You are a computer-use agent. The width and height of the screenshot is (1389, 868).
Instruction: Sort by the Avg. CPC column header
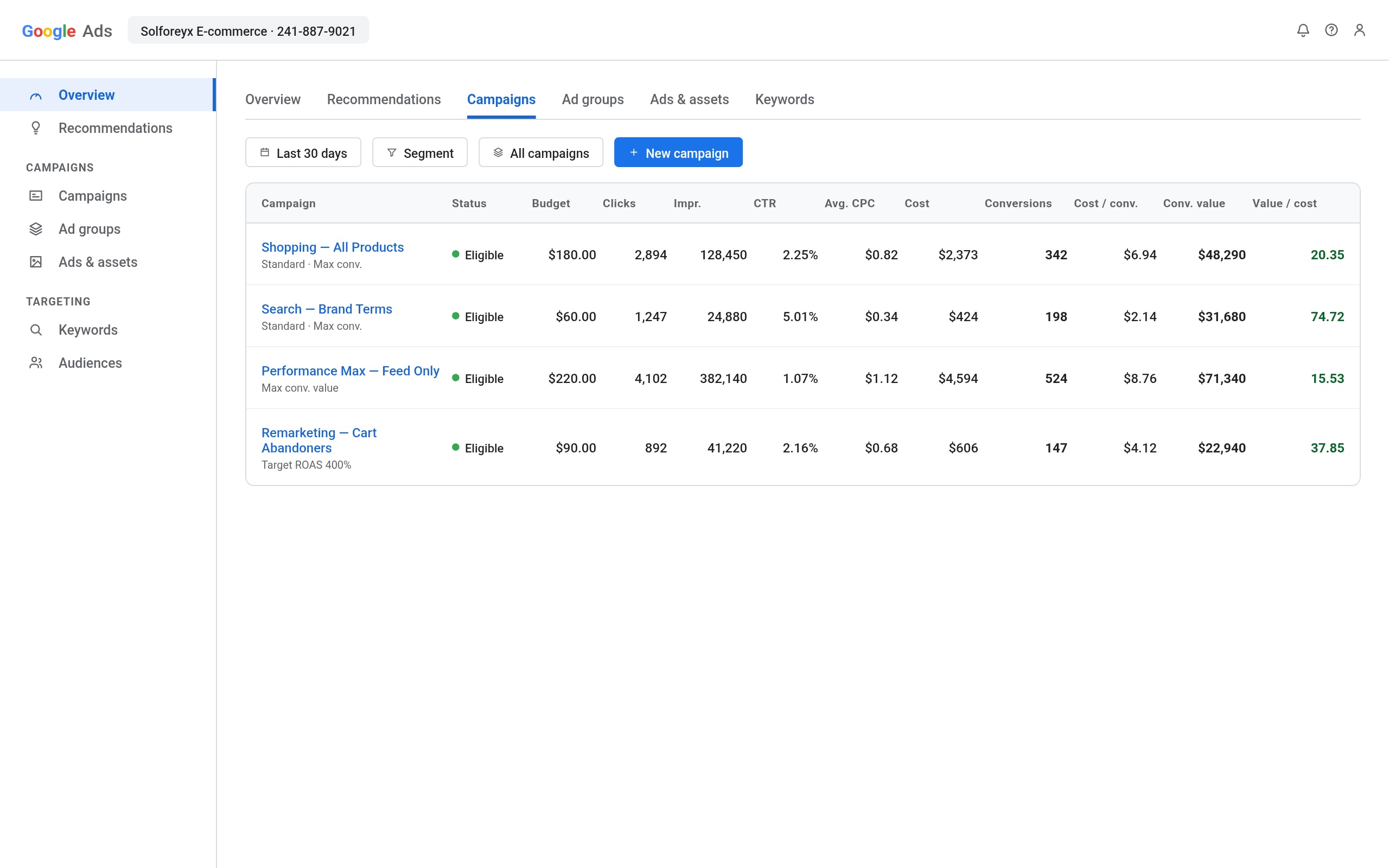[850, 204]
